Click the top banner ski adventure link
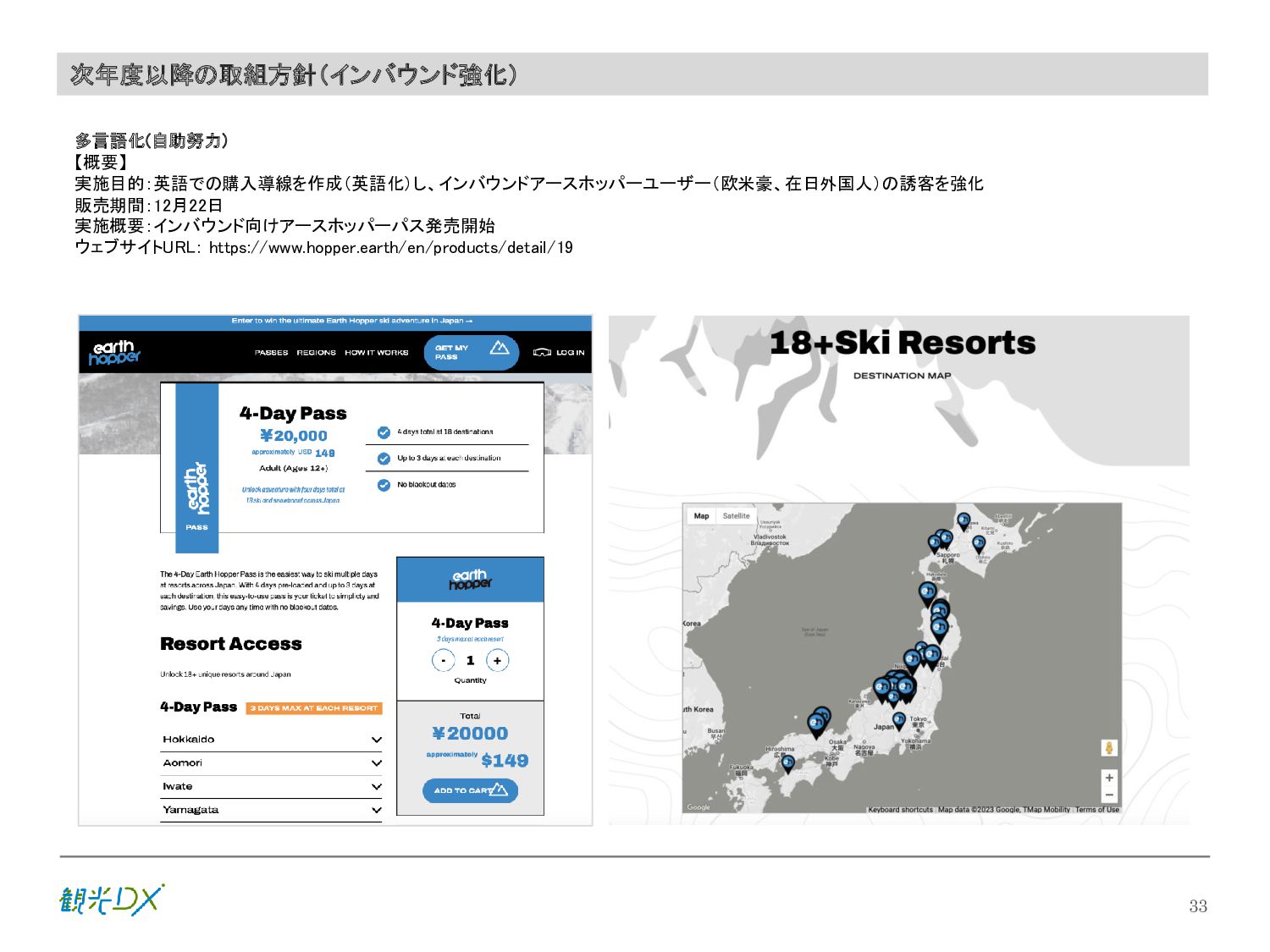This screenshot has width=1270, height=952. click(351, 321)
